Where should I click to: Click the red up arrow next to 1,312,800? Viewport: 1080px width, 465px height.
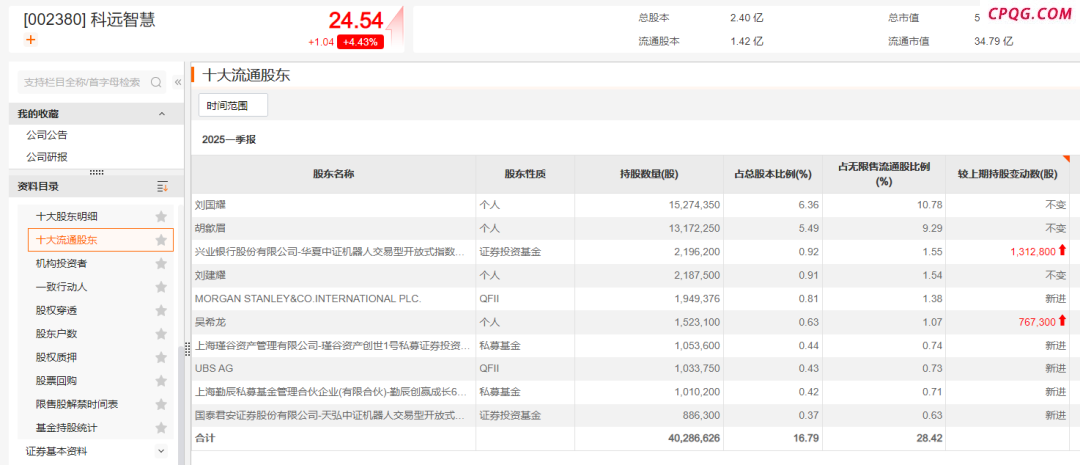1062,251
